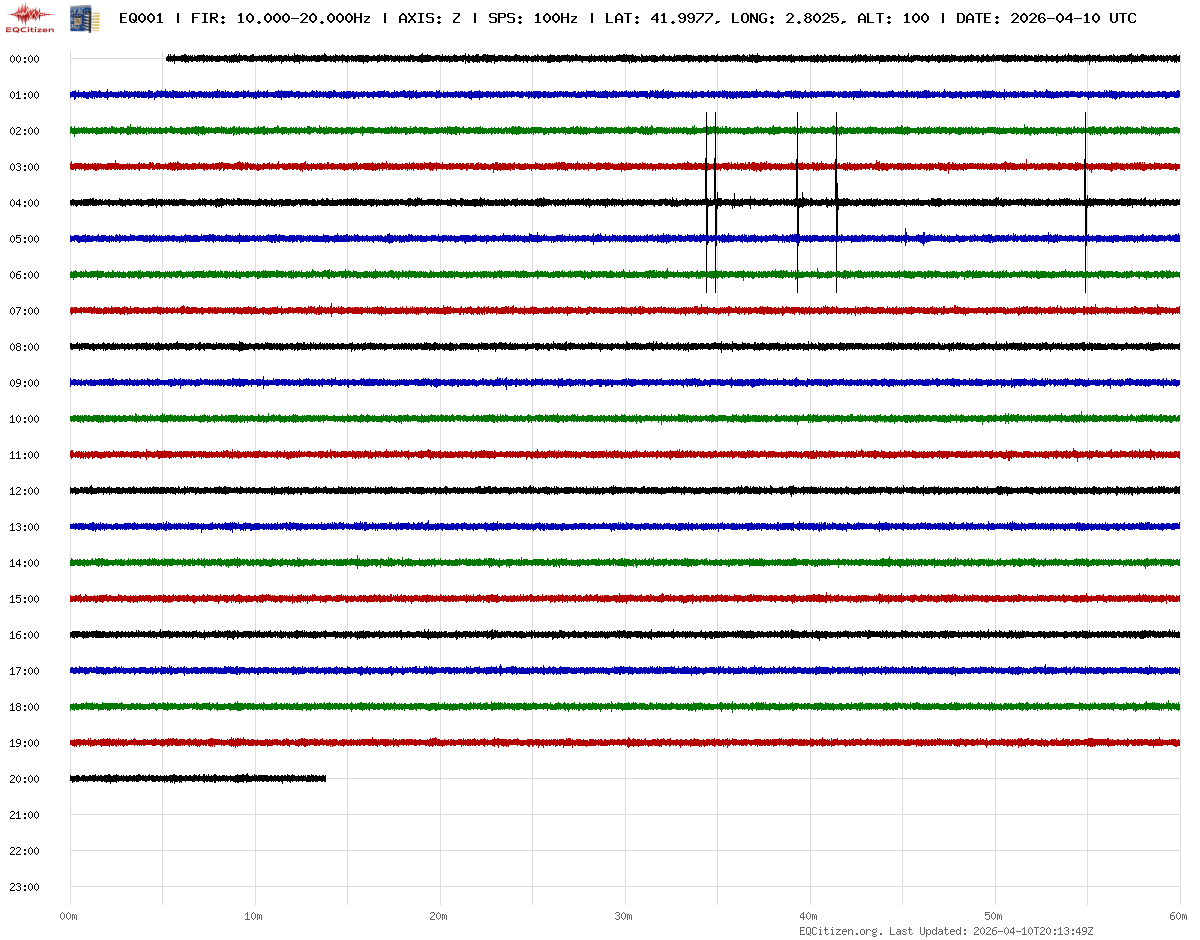Click the sensor board icon in header
The image size is (1200, 940).
pyautogui.click(x=77, y=18)
